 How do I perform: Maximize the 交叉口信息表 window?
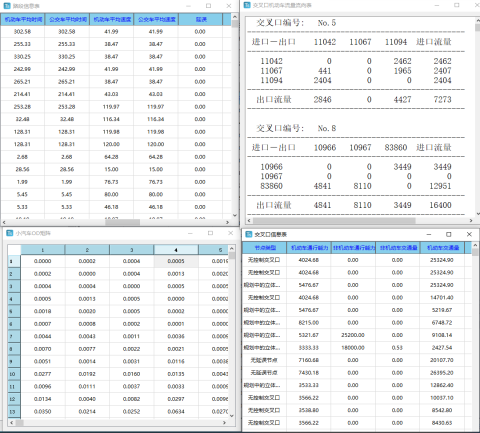point(449,234)
